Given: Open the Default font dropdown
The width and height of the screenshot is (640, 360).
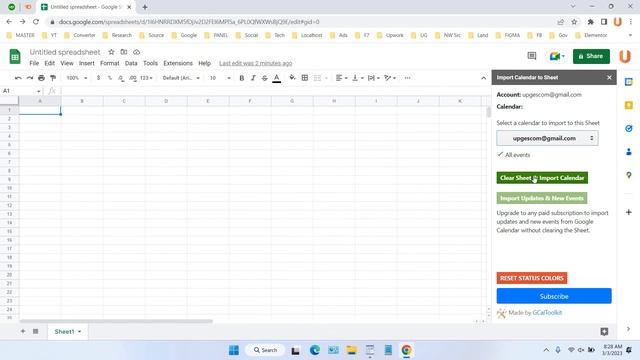Looking at the screenshot, I should (181, 78).
